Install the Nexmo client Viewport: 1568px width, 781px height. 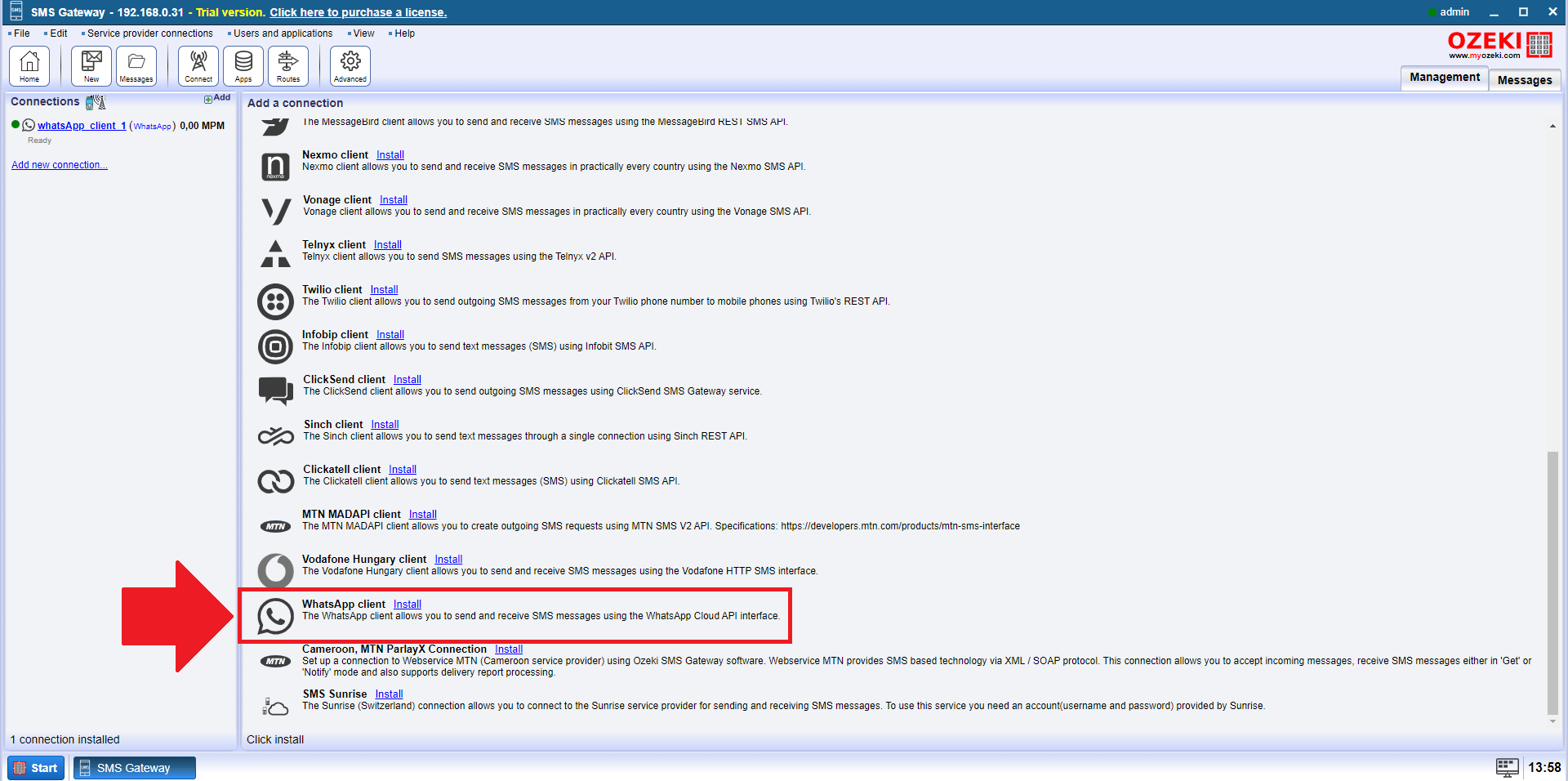pyautogui.click(x=390, y=155)
